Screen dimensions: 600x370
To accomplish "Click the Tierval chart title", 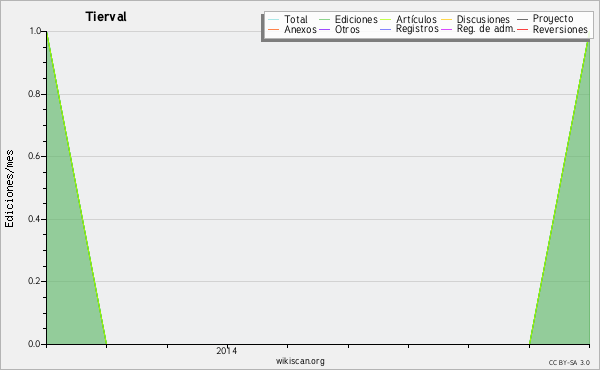I will [106, 17].
